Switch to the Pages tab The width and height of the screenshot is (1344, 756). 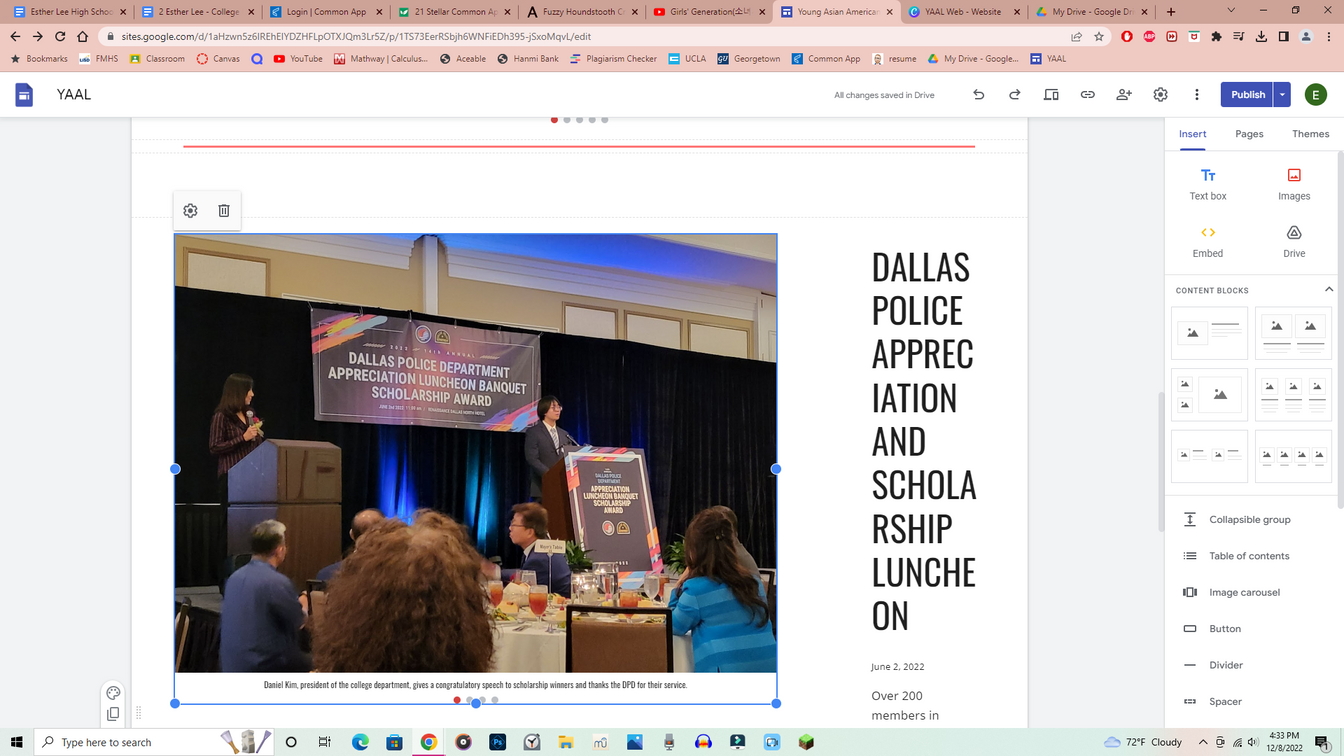tap(1249, 134)
